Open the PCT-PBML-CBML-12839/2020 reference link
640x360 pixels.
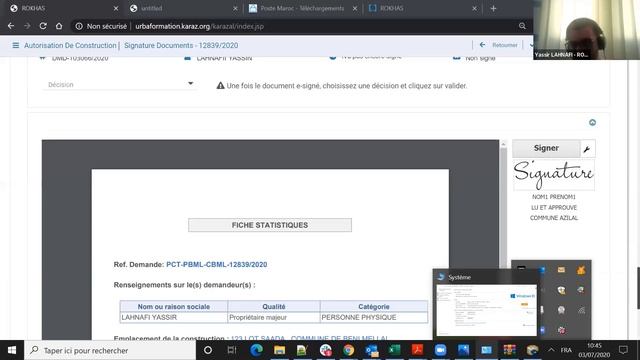tap(216, 264)
